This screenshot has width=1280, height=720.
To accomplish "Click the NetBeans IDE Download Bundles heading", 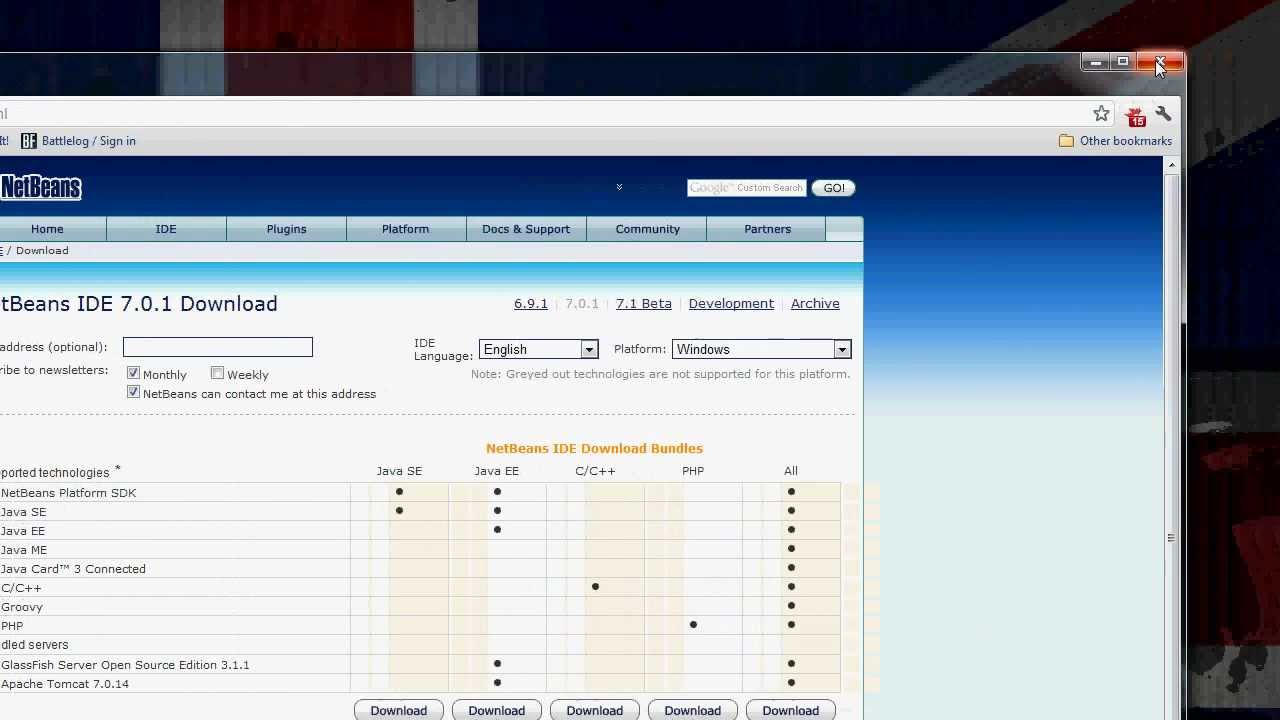I will coord(594,449).
